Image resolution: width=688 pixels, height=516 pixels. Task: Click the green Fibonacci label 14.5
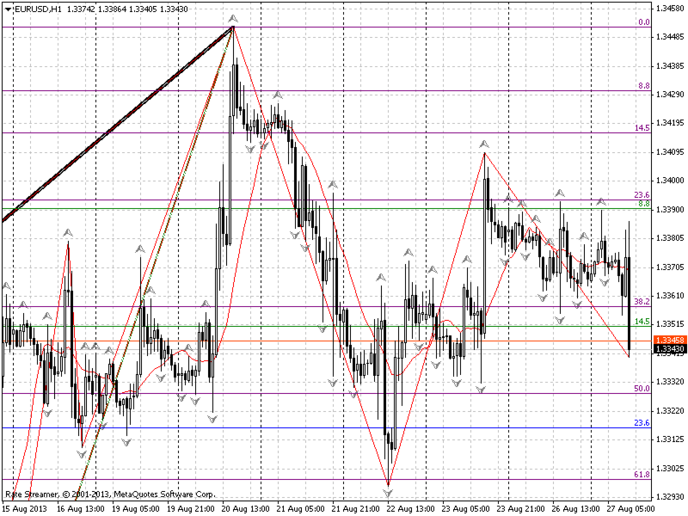tap(642, 322)
